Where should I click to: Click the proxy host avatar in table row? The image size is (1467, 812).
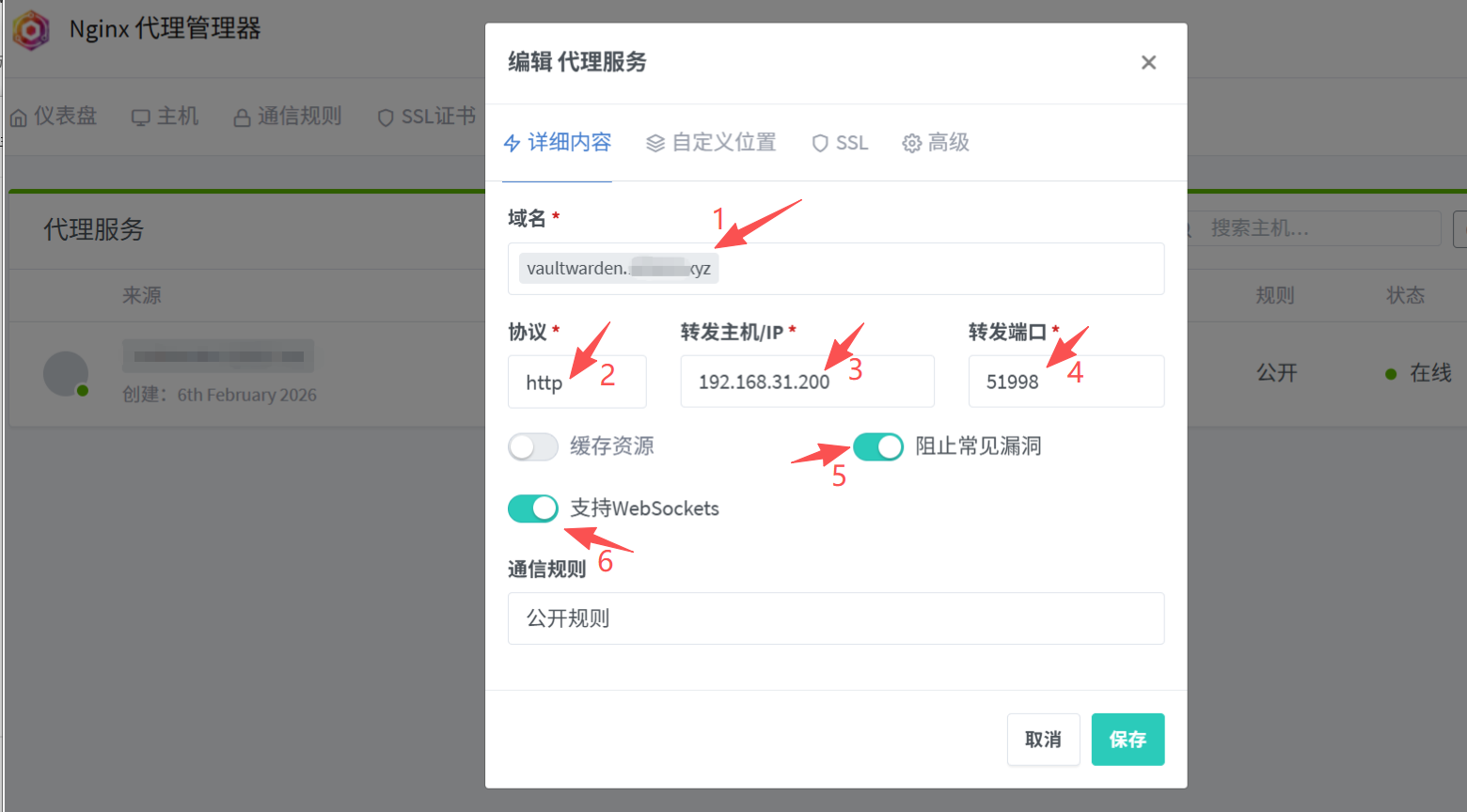(66, 374)
